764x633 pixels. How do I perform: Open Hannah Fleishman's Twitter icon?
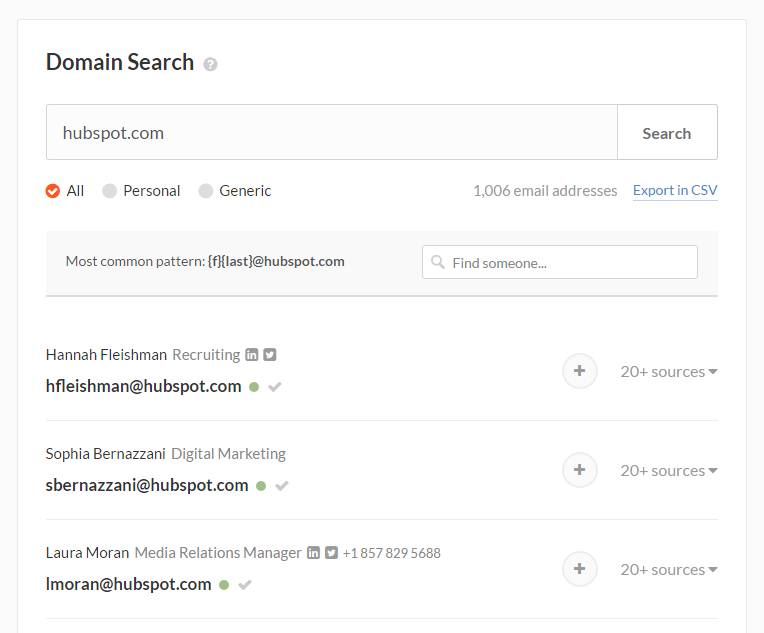coord(270,355)
